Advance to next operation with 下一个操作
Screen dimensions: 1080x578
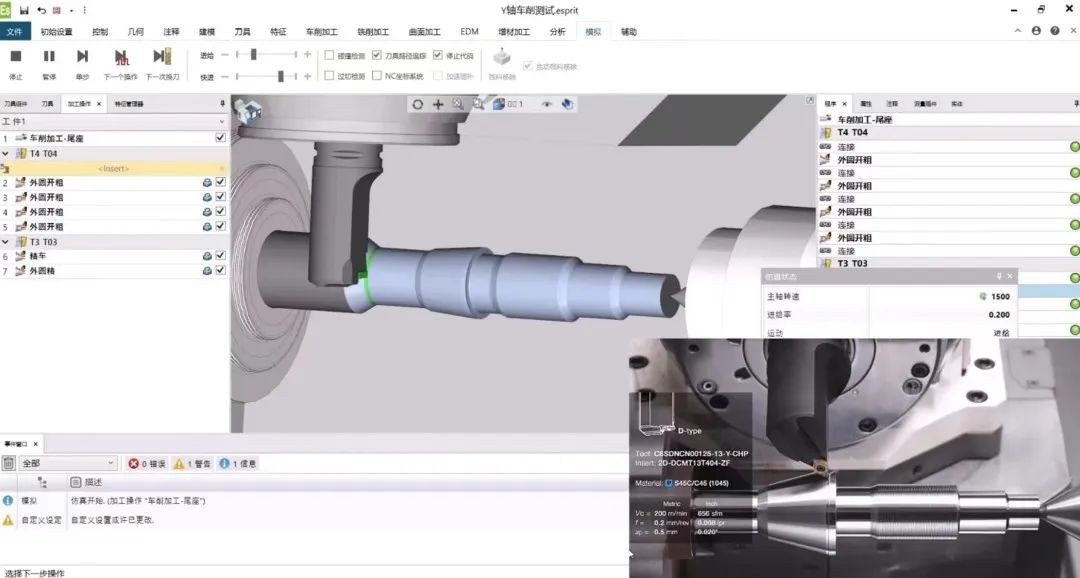[121, 57]
